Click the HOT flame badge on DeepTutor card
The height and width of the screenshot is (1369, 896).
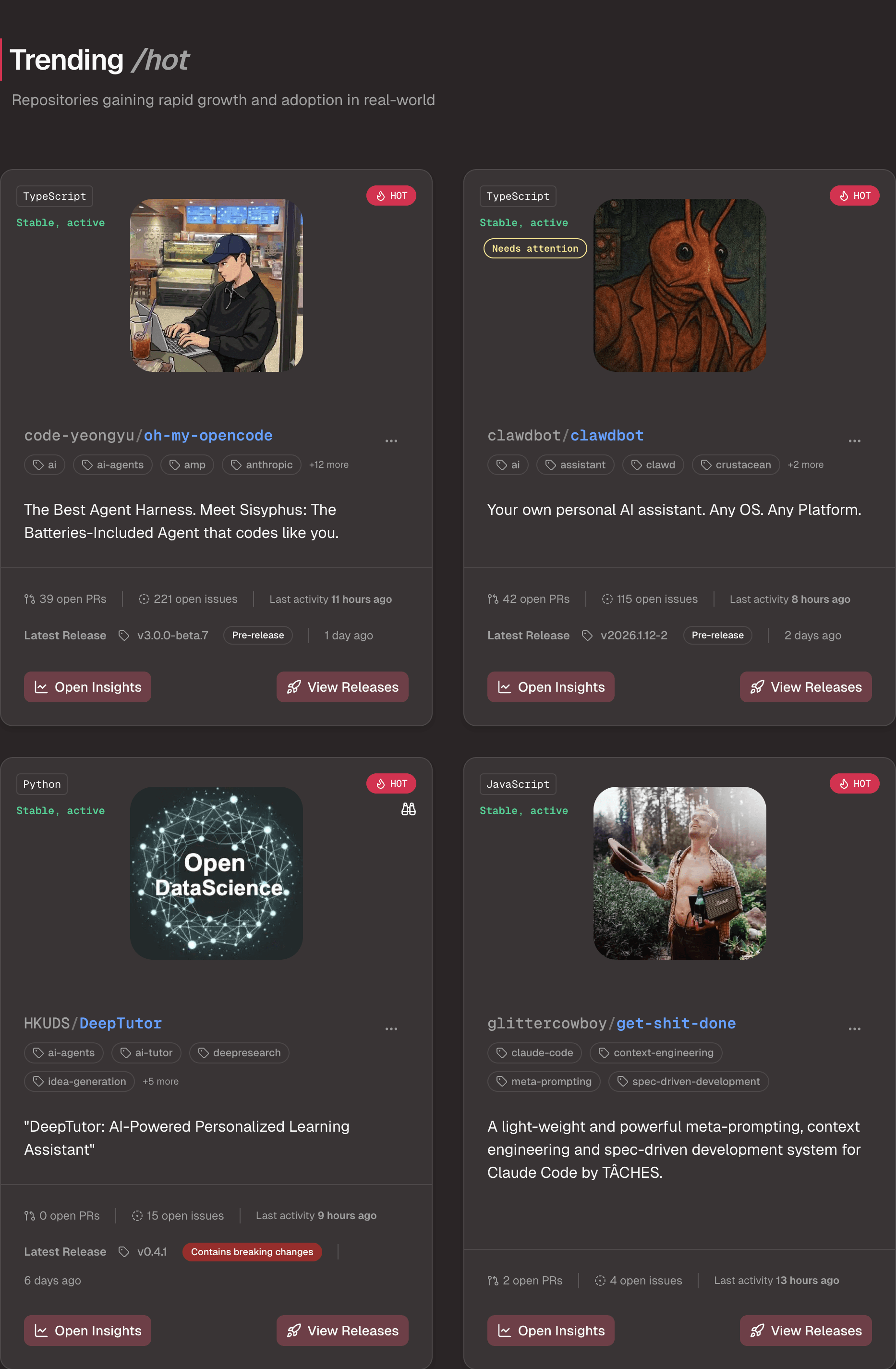tap(391, 783)
